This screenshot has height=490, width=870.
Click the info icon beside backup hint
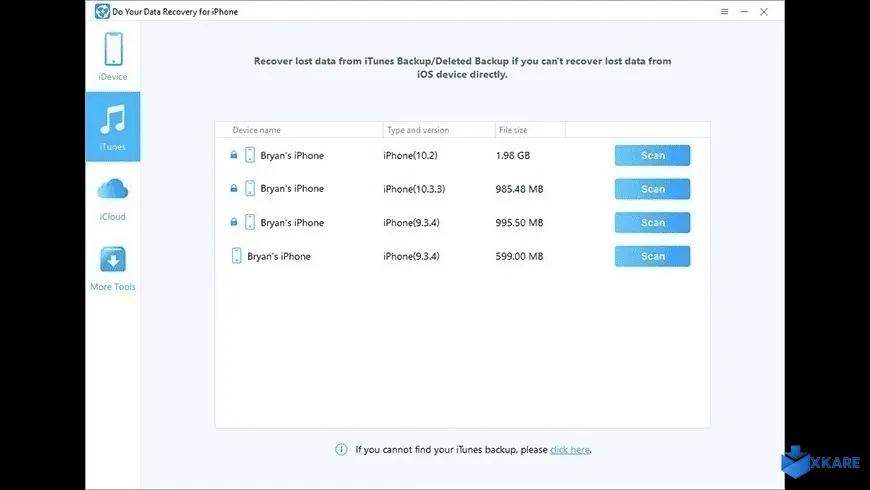(x=341, y=449)
